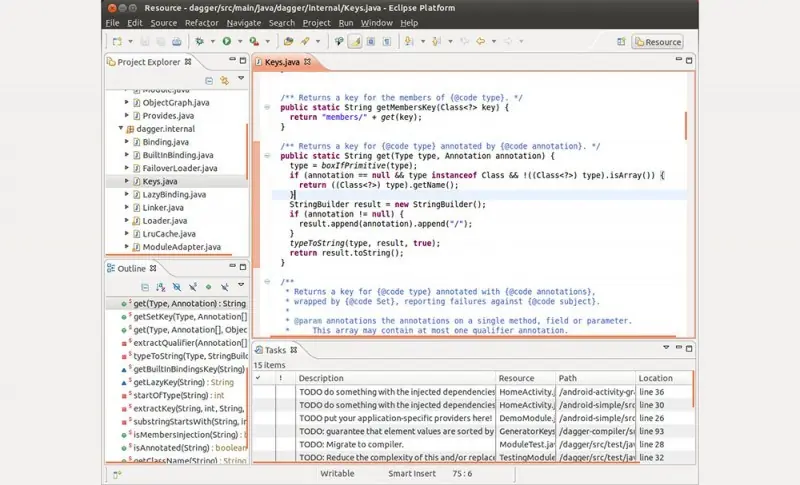Switch to the Keys.java editor tab

282,62
